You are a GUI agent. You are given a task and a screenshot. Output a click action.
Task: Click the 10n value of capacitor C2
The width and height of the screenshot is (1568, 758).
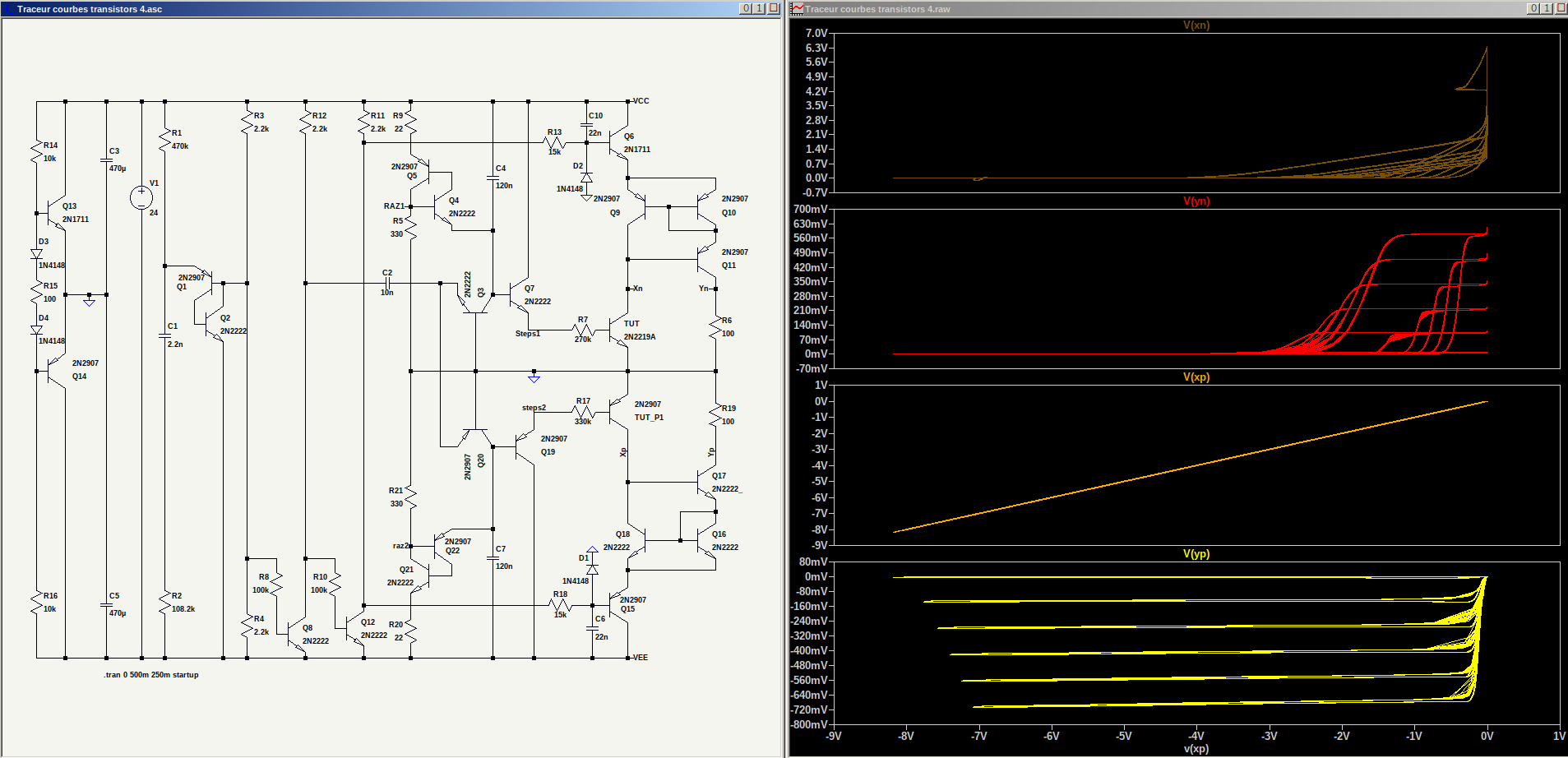(x=387, y=293)
